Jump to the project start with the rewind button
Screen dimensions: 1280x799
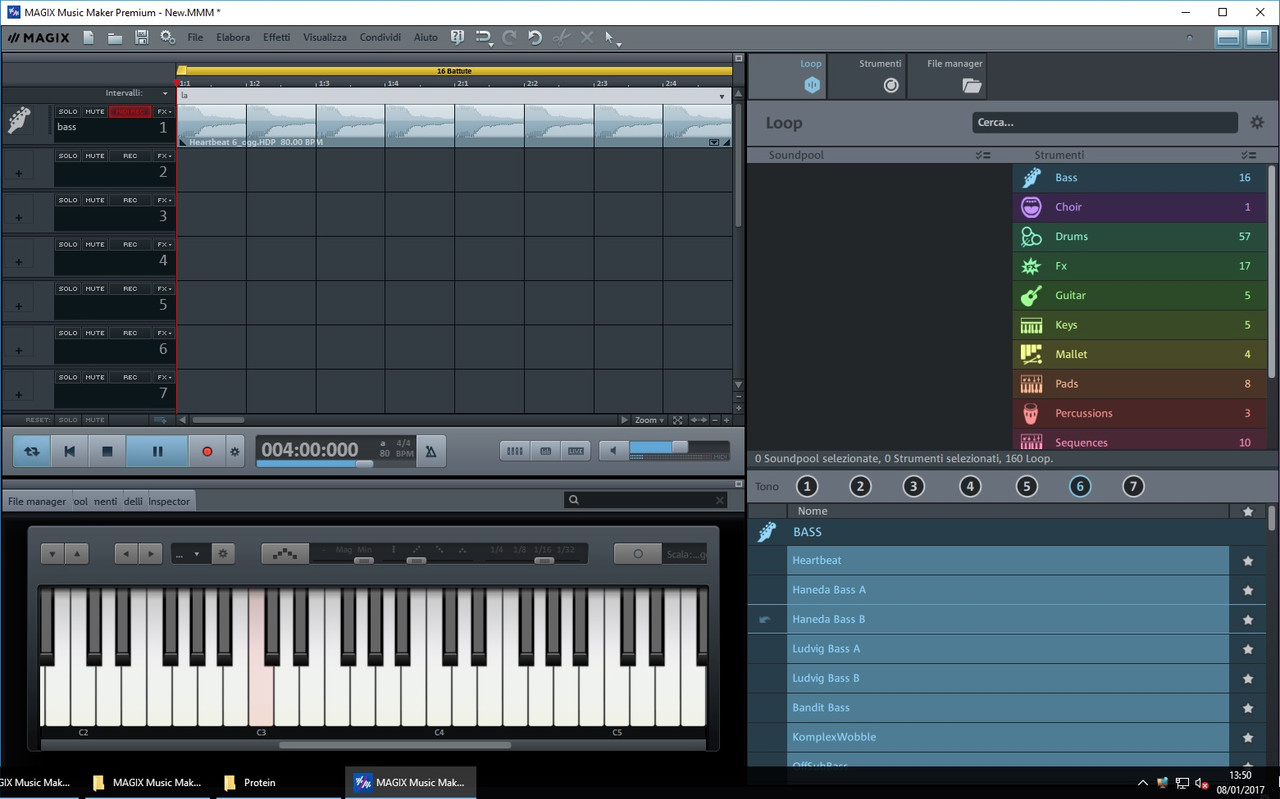tap(69, 451)
